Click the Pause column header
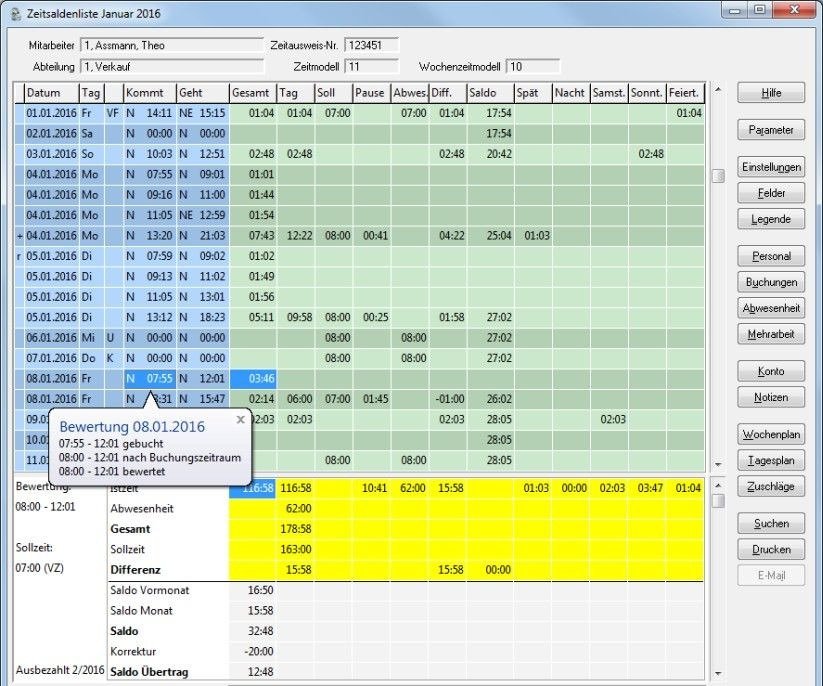Screen dimensions: 823x686 pos(372,93)
